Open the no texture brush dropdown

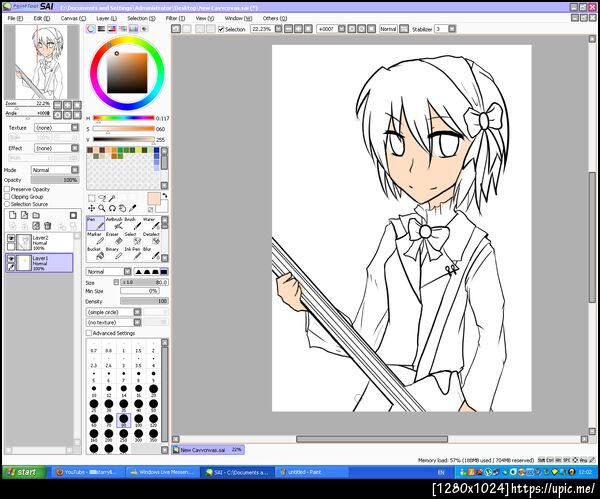point(114,323)
